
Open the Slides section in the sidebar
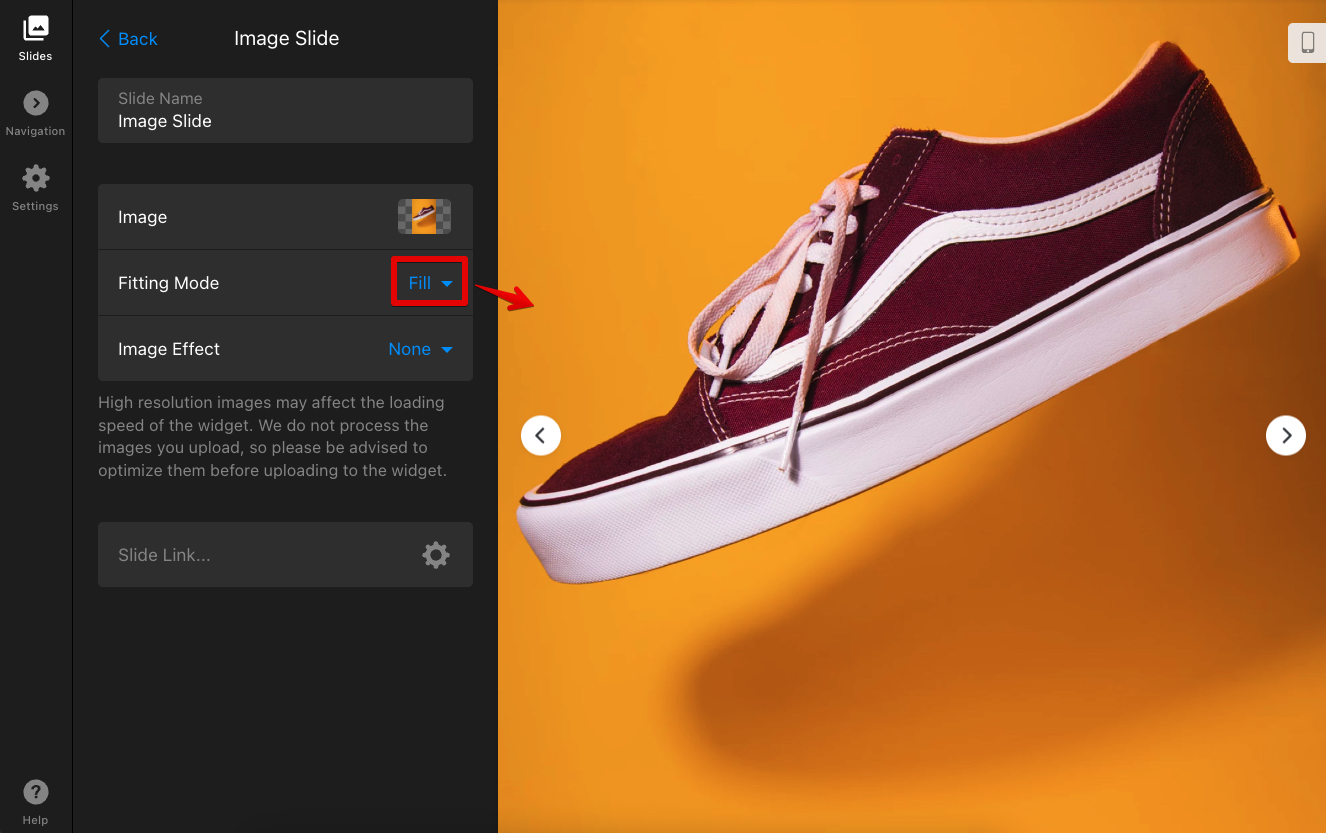(x=35, y=38)
